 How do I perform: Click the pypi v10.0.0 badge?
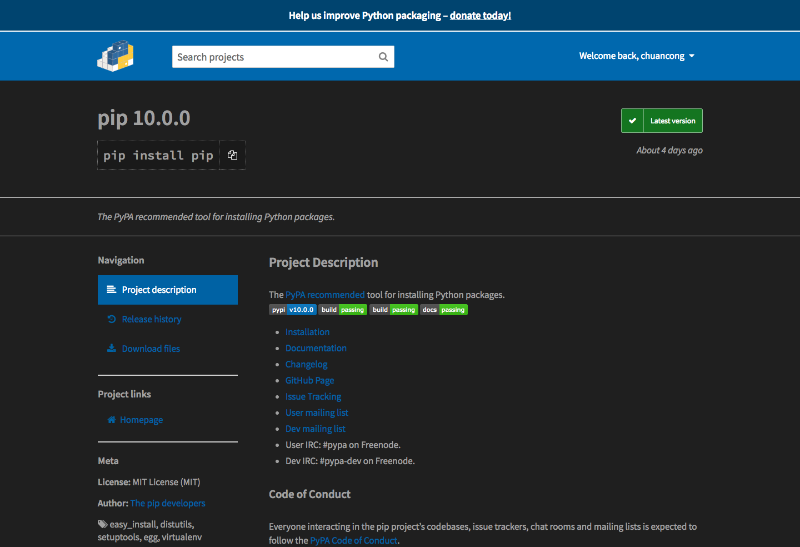pyautogui.click(x=293, y=310)
